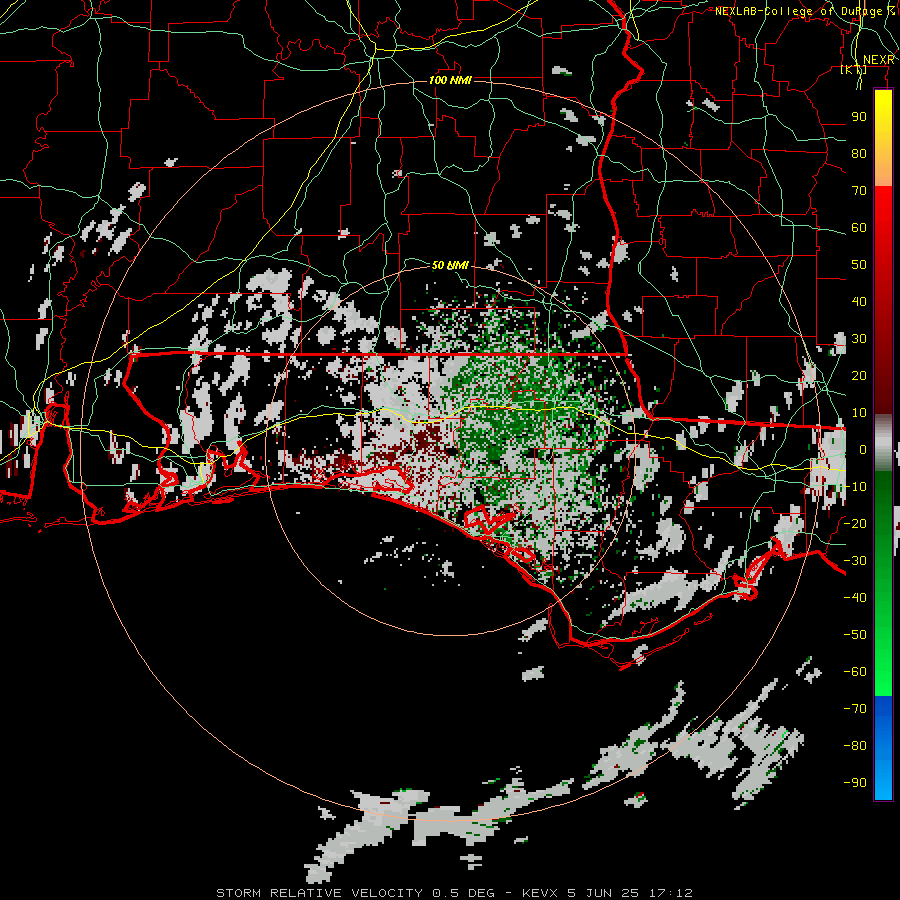Image resolution: width=900 pixels, height=900 pixels.
Task: Pick the bright green segment near -60 on the color bar
Action: point(883,672)
